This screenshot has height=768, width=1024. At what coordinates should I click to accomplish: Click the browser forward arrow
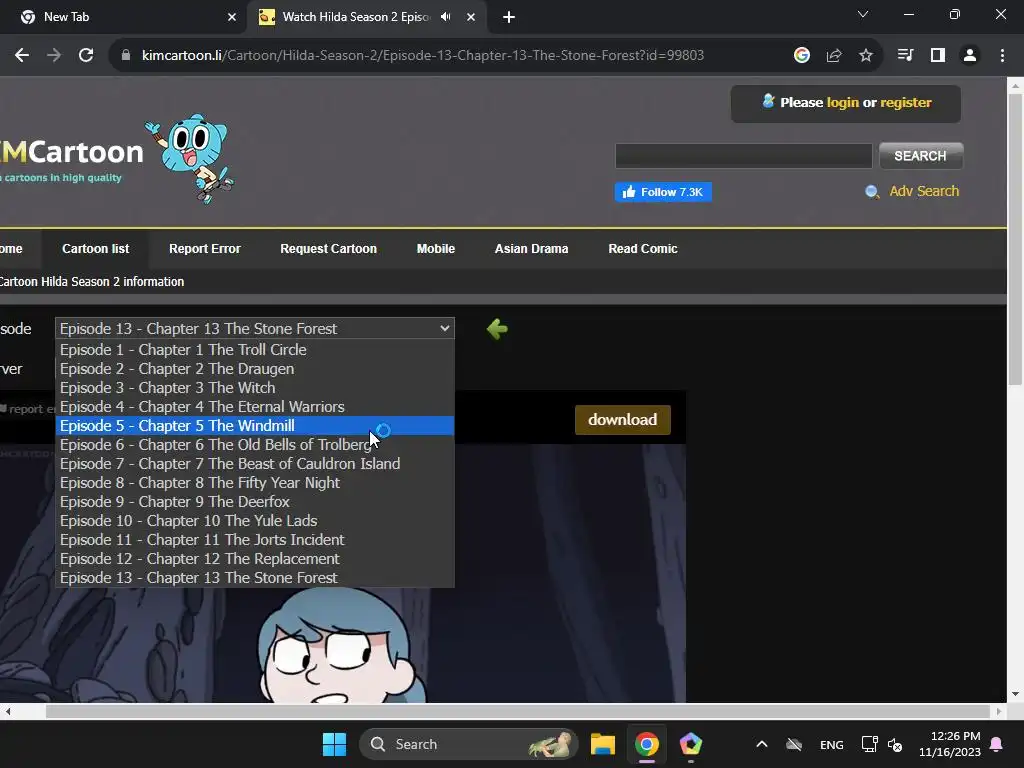click(x=54, y=56)
